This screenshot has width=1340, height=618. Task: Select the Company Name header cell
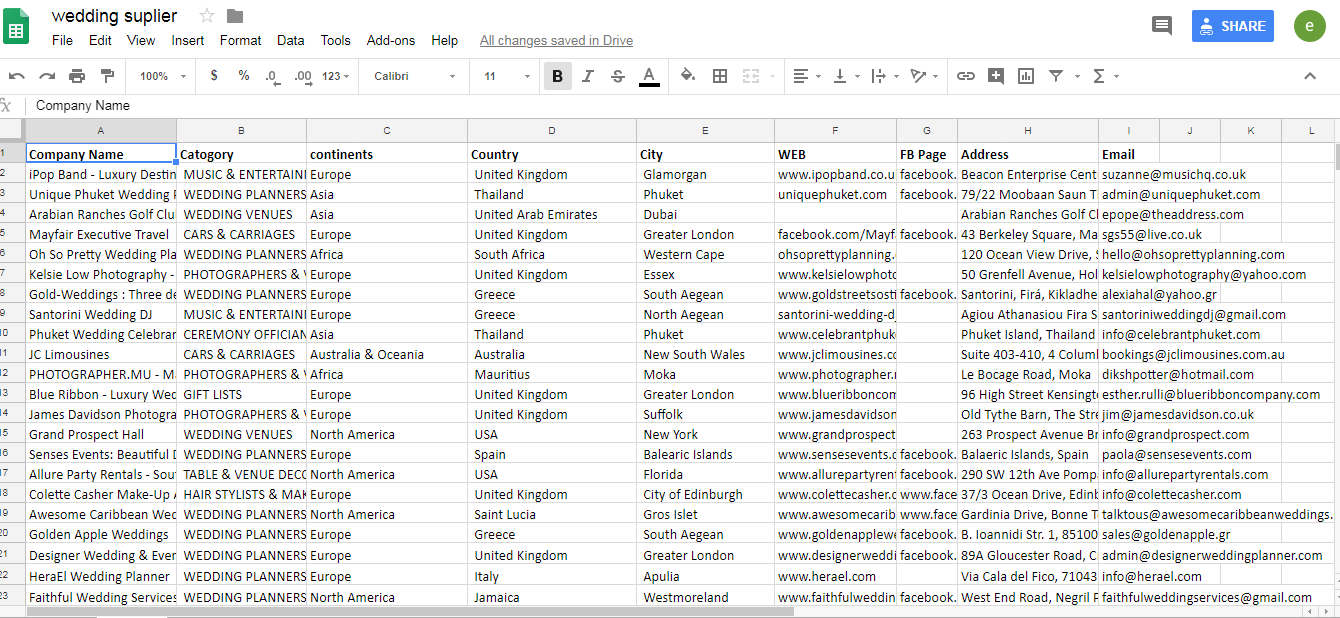click(x=101, y=154)
